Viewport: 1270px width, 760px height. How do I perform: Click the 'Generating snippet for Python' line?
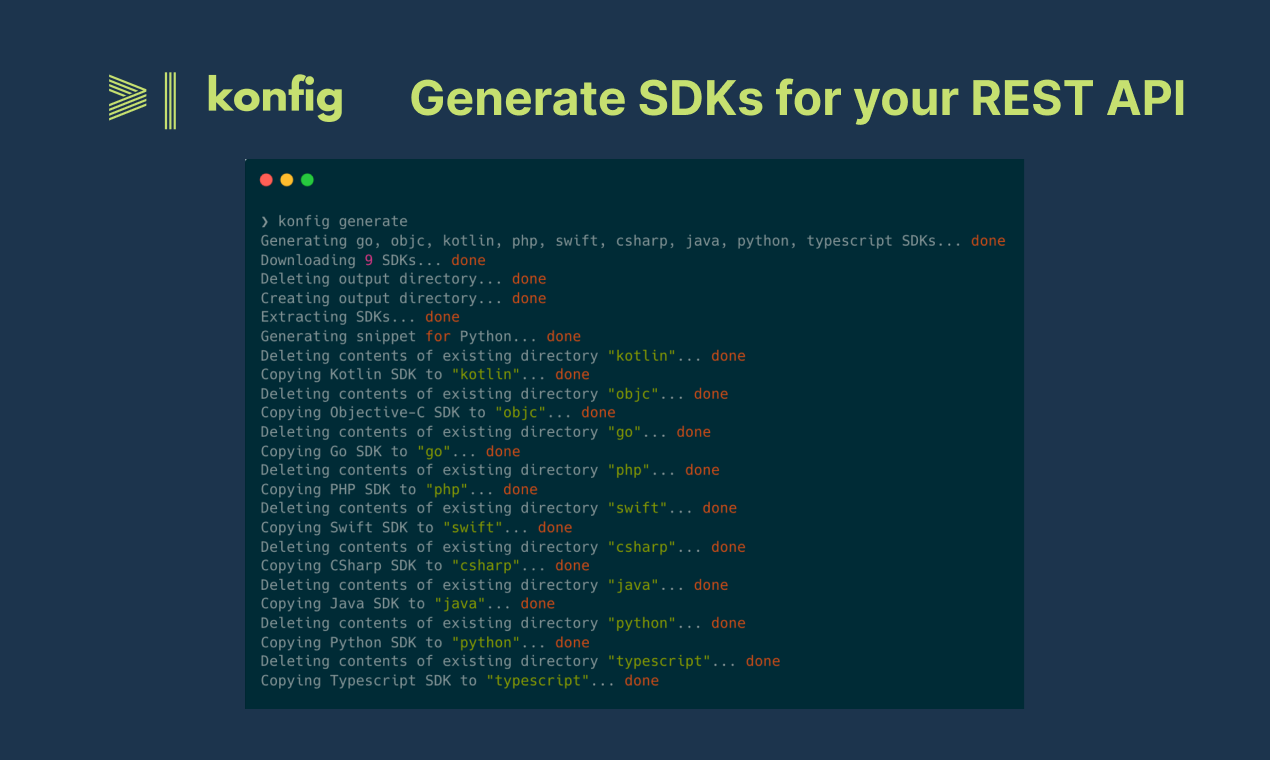pyautogui.click(x=420, y=336)
